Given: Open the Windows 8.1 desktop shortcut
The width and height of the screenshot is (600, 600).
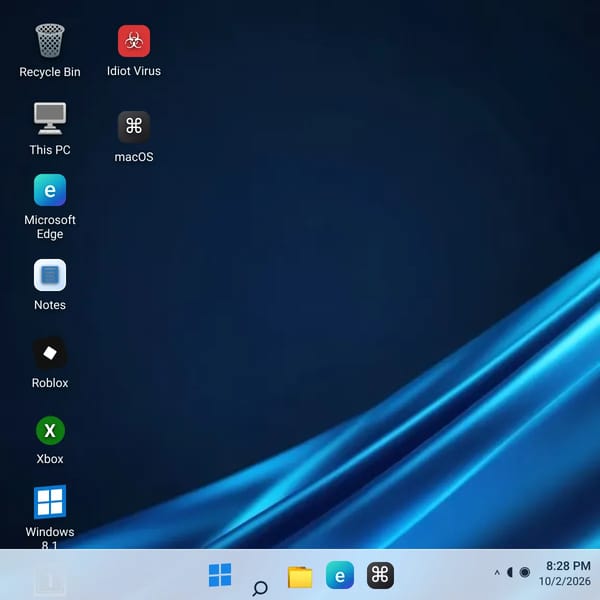Looking at the screenshot, I should click(x=50, y=502).
